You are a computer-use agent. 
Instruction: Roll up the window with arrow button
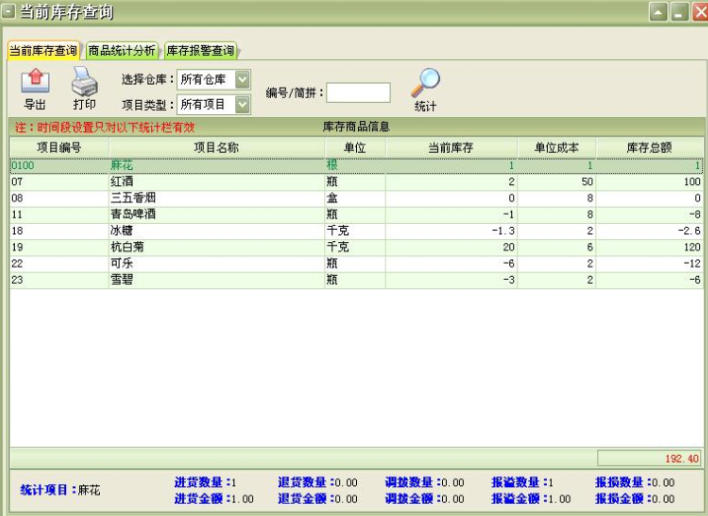point(658,12)
